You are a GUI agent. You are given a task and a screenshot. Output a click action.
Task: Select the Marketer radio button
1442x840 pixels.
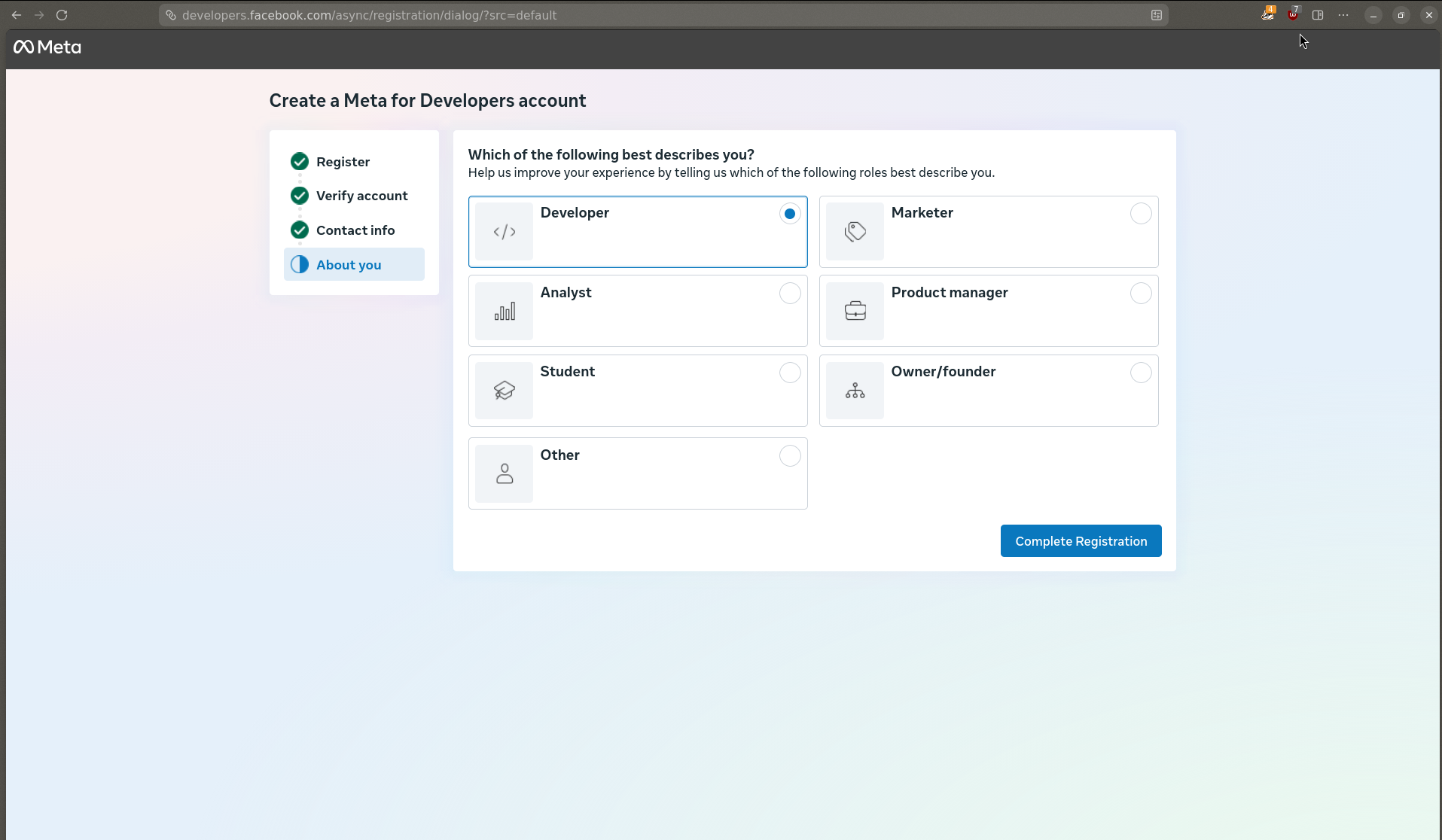point(1141,214)
